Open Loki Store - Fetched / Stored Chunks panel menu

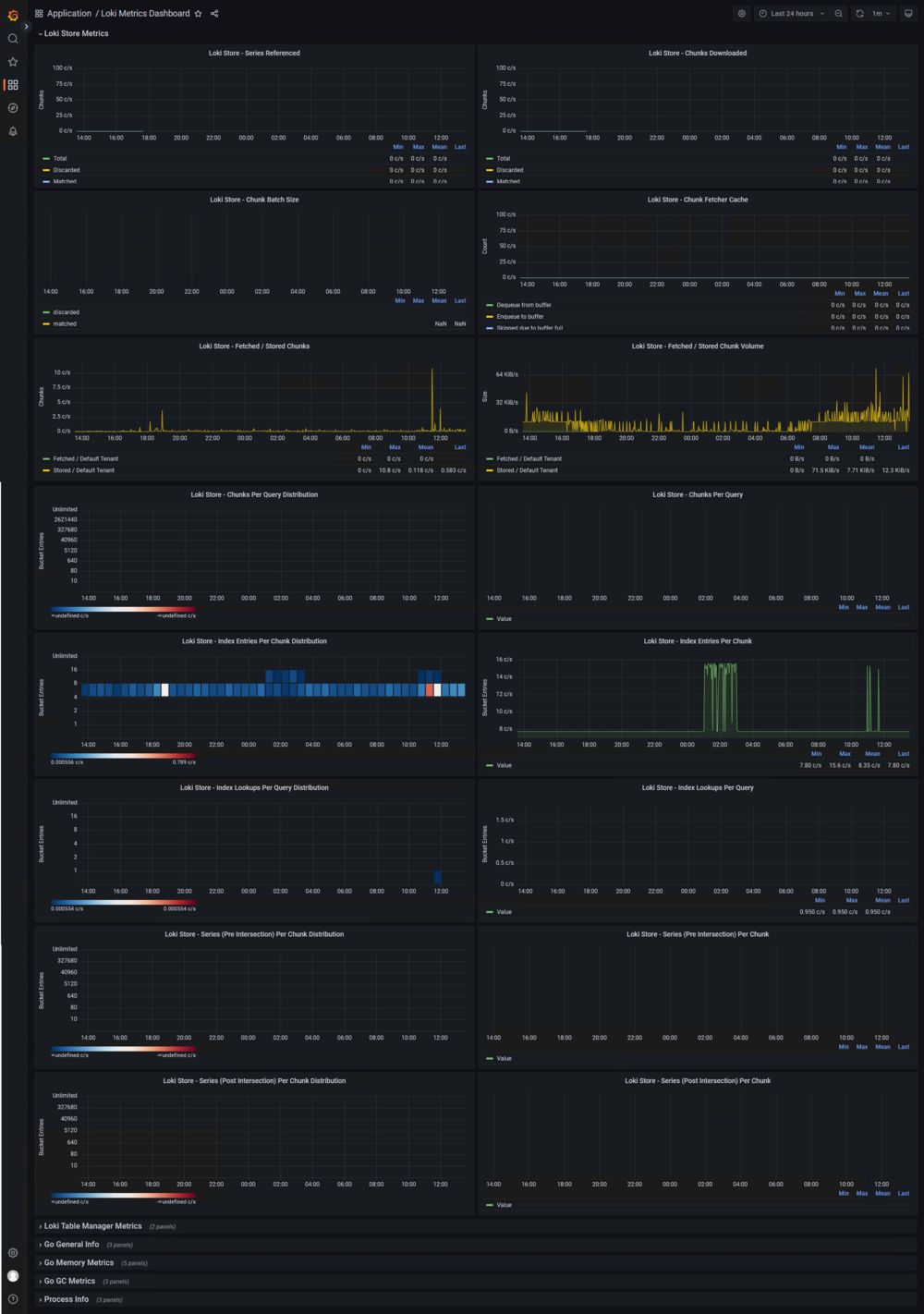254,347
